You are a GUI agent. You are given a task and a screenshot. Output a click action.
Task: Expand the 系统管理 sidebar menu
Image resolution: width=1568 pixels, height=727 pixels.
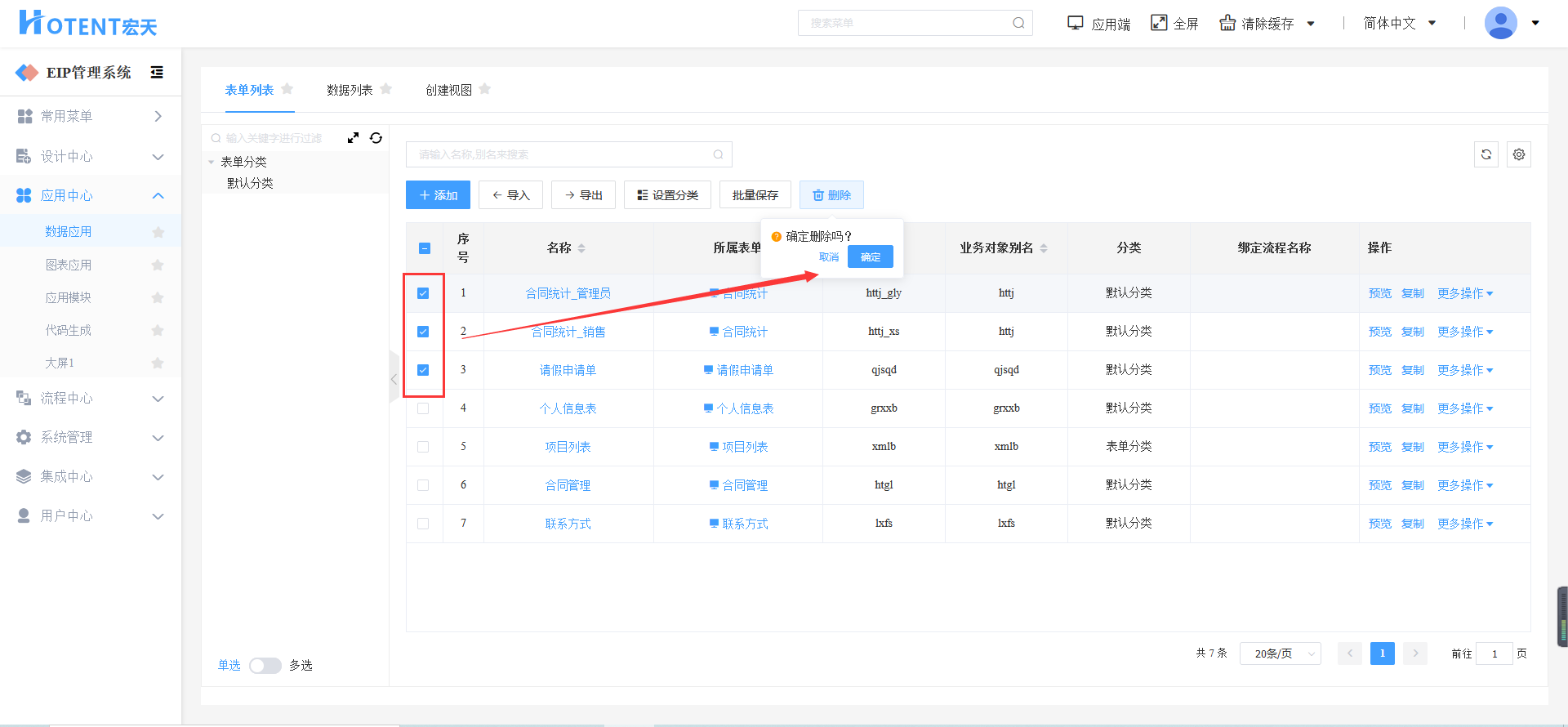[90, 437]
